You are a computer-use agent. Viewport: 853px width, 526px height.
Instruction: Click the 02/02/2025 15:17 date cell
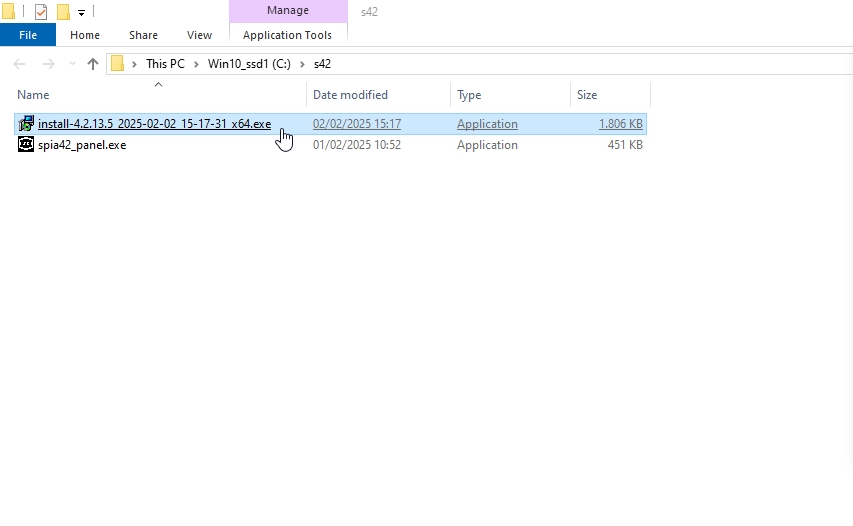pyautogui.click(x=357, y=124)
